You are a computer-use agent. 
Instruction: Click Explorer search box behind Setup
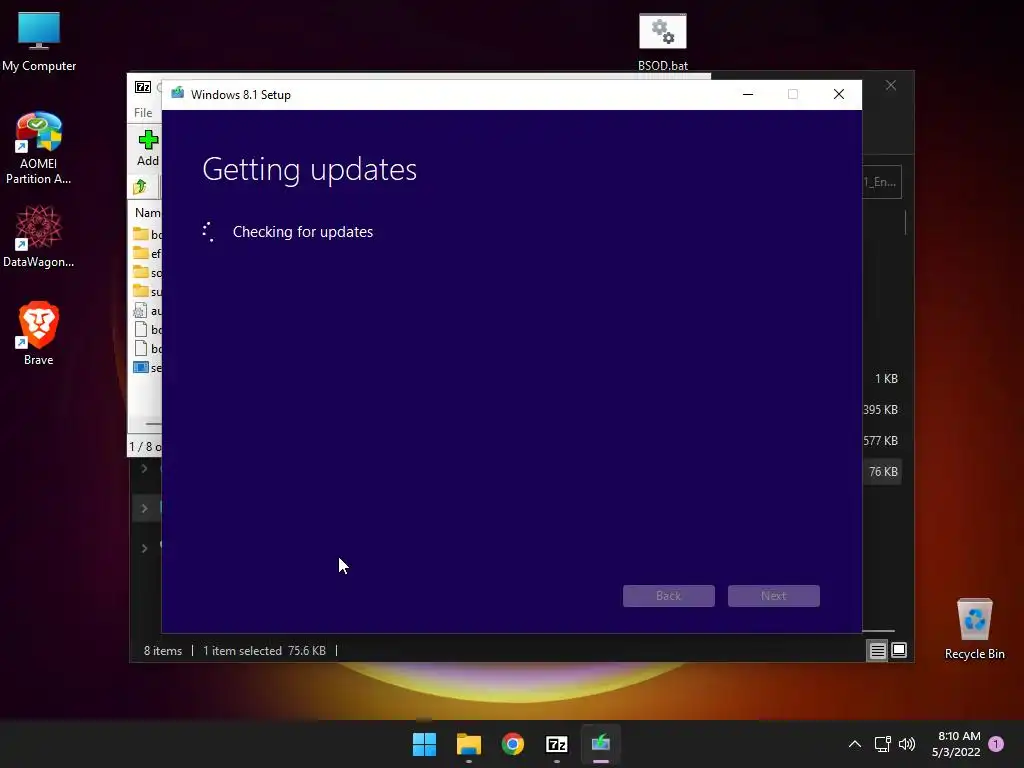coord(882,182)
